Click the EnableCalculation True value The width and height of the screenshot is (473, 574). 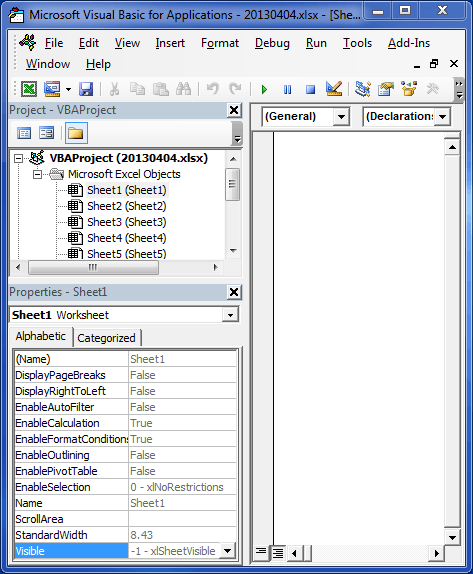(182, 423)
